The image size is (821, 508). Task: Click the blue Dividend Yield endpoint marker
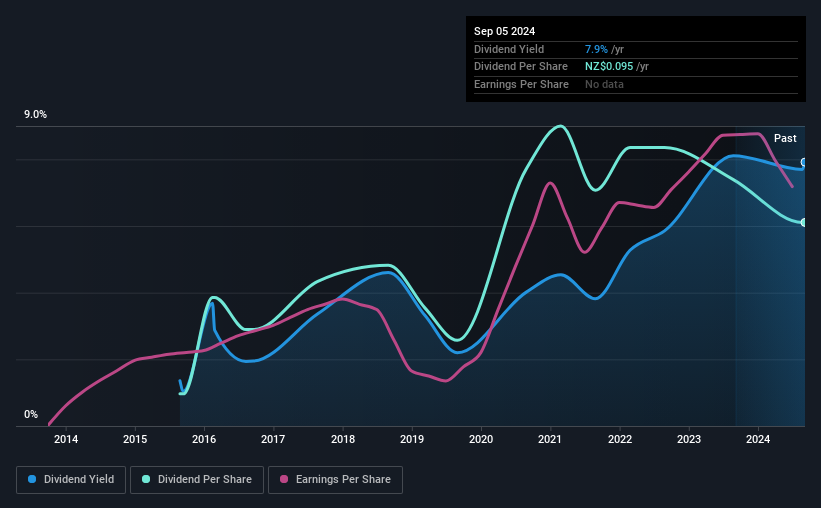click(804, 162)
